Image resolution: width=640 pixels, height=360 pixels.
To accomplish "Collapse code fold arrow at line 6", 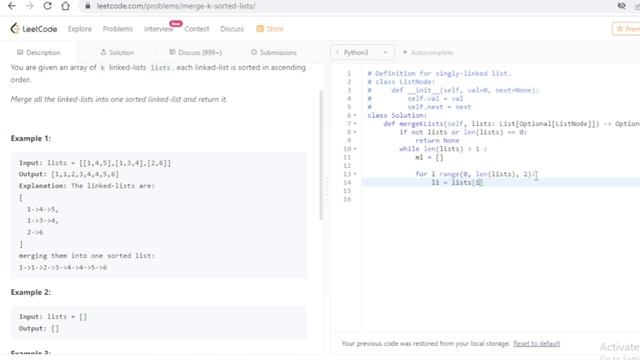I will [x=355, y=116].
